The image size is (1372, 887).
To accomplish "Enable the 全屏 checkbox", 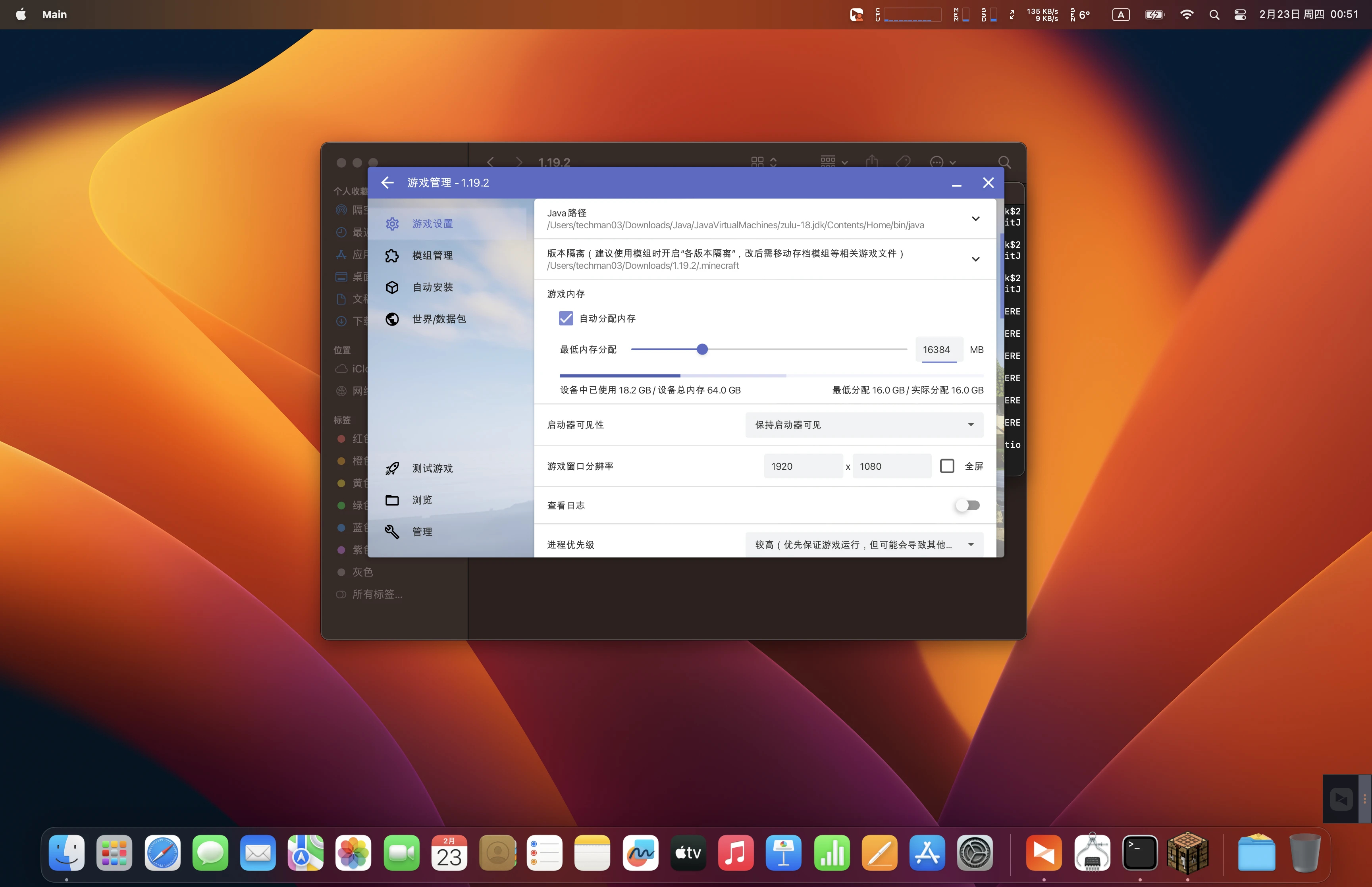I will (x=947, y=466).
